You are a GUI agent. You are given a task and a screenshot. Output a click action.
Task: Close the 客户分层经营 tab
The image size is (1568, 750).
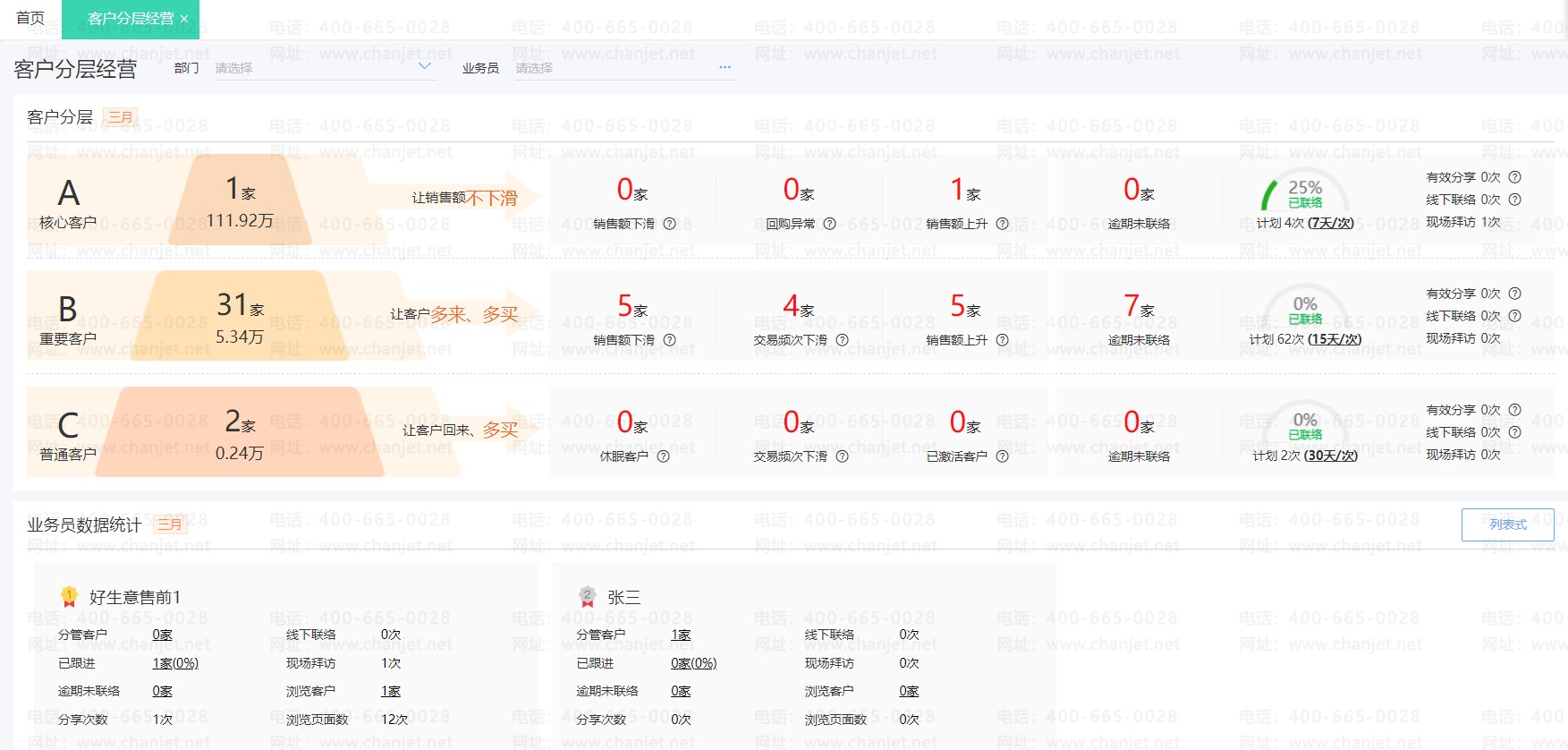click(184, 19)
